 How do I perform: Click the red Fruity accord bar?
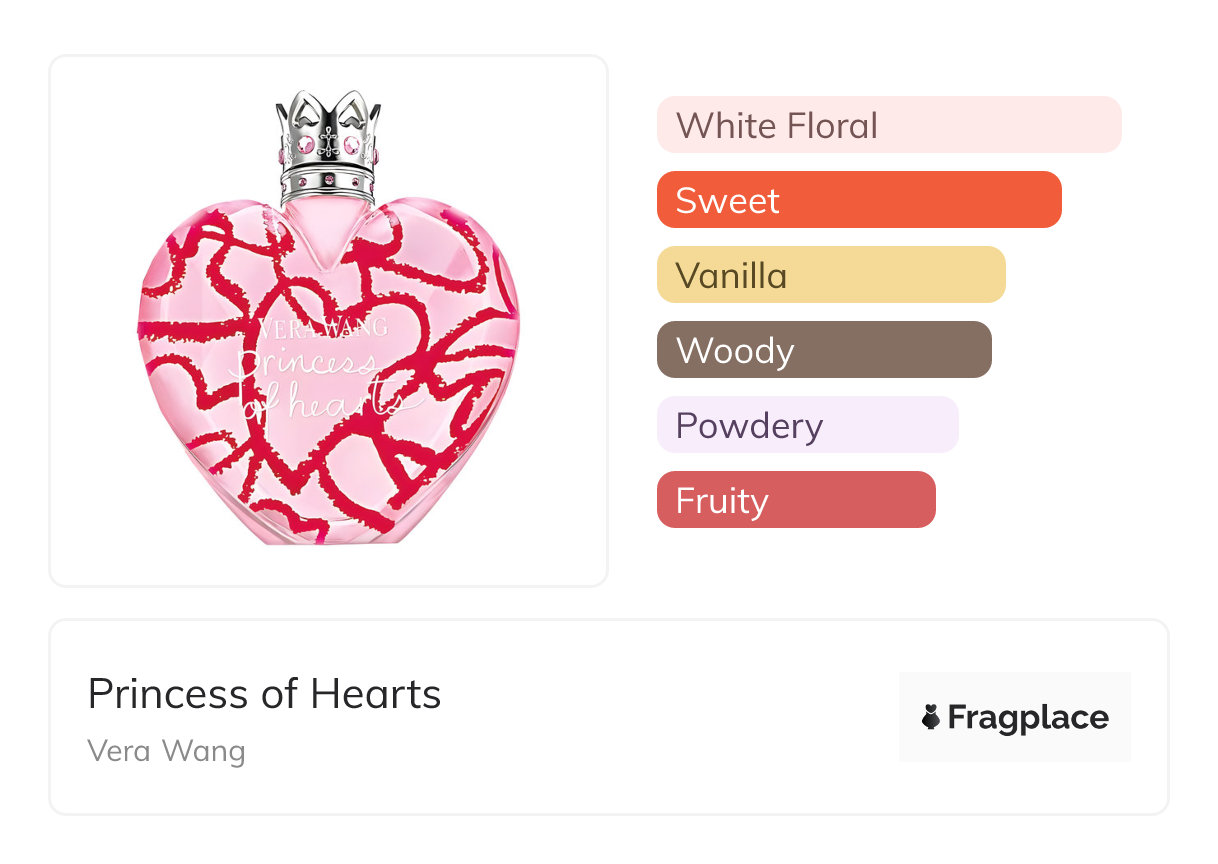pos(795,500)
